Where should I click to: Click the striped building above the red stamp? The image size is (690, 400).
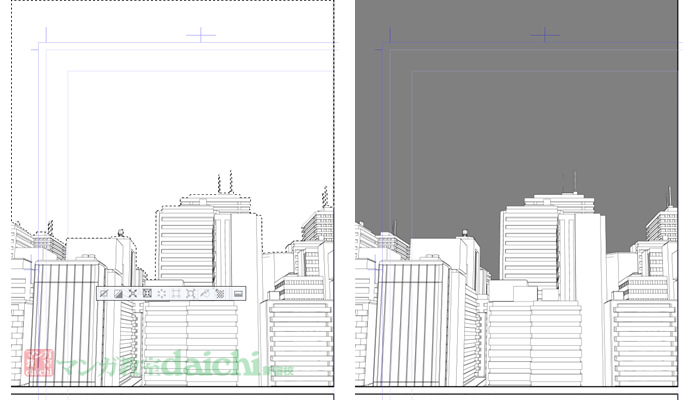click(x=65, y=310)
